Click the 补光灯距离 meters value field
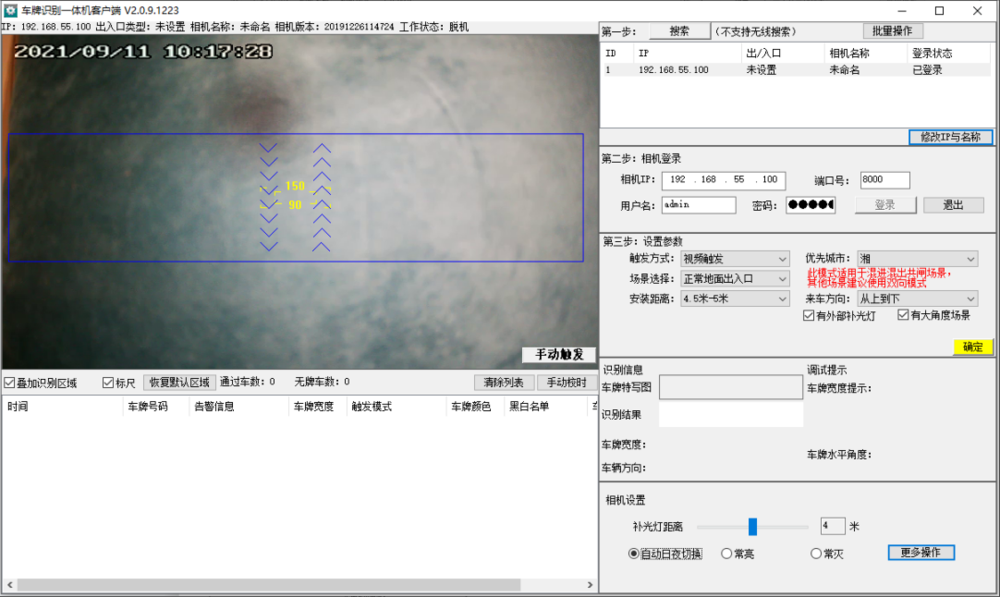Image resolution: width=1000 pixels, height=597 pixels. [x=832, y=526]
